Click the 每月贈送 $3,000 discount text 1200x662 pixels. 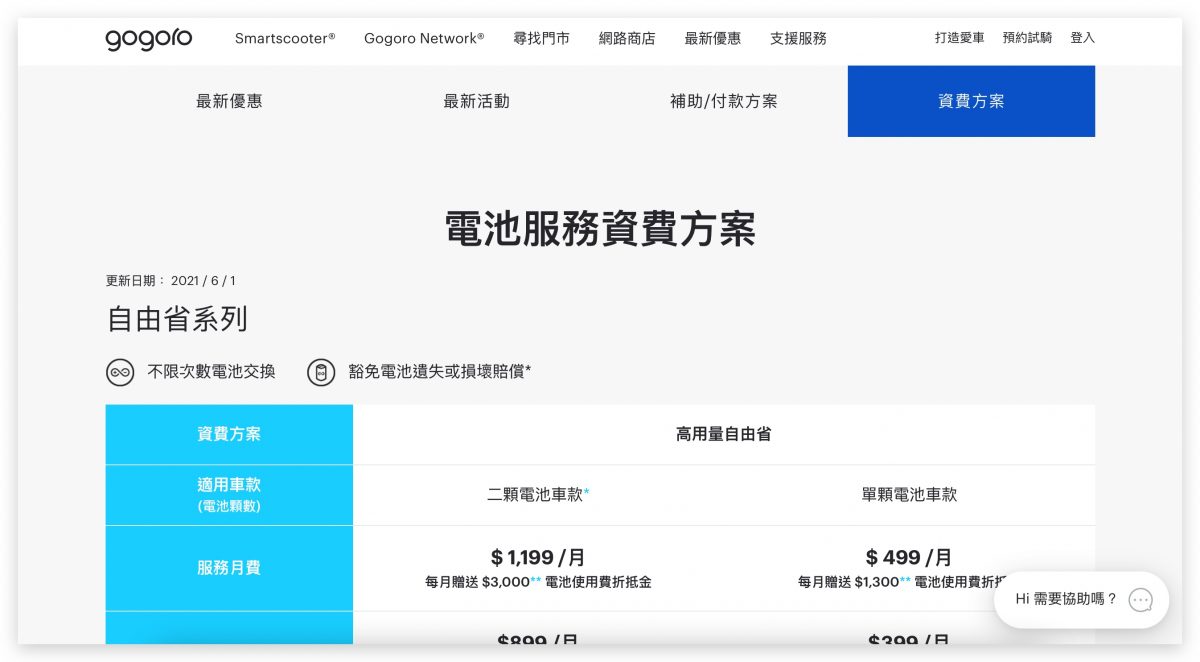pyautogui.click(x=538, y=582)
